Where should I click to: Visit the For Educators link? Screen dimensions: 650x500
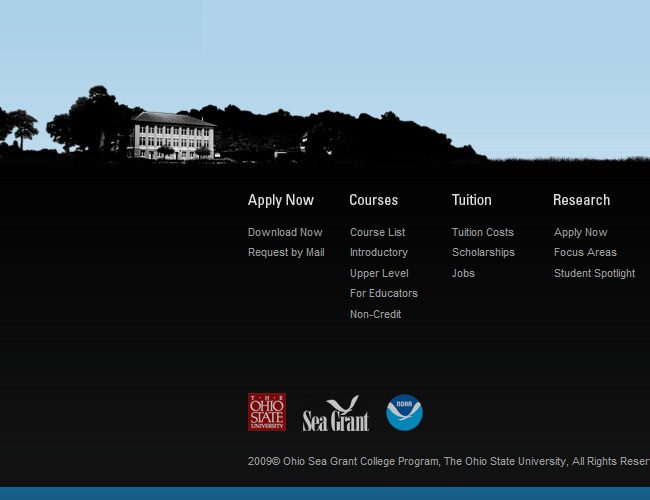point(383,293)
